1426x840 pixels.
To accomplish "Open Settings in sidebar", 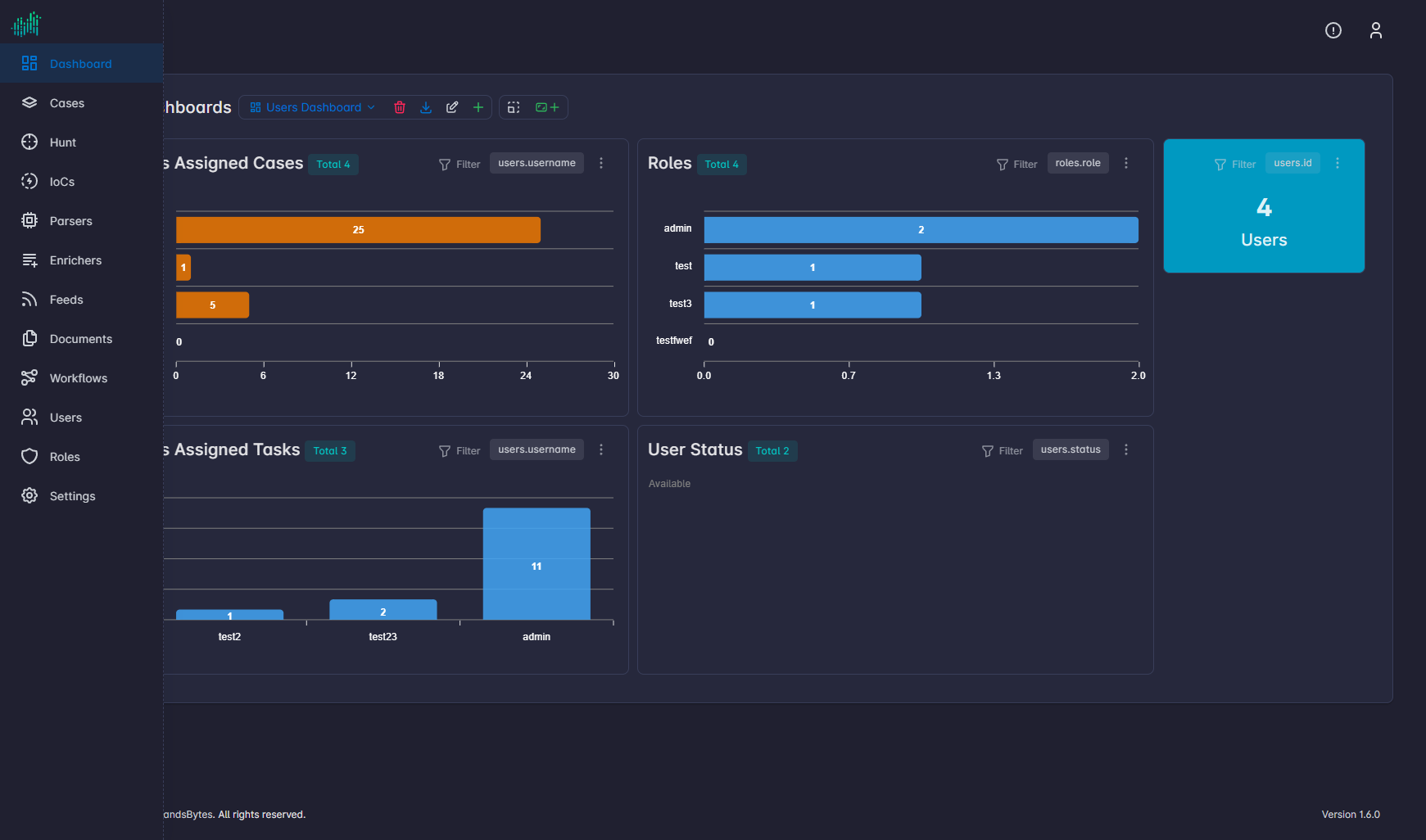I will 82,495.
